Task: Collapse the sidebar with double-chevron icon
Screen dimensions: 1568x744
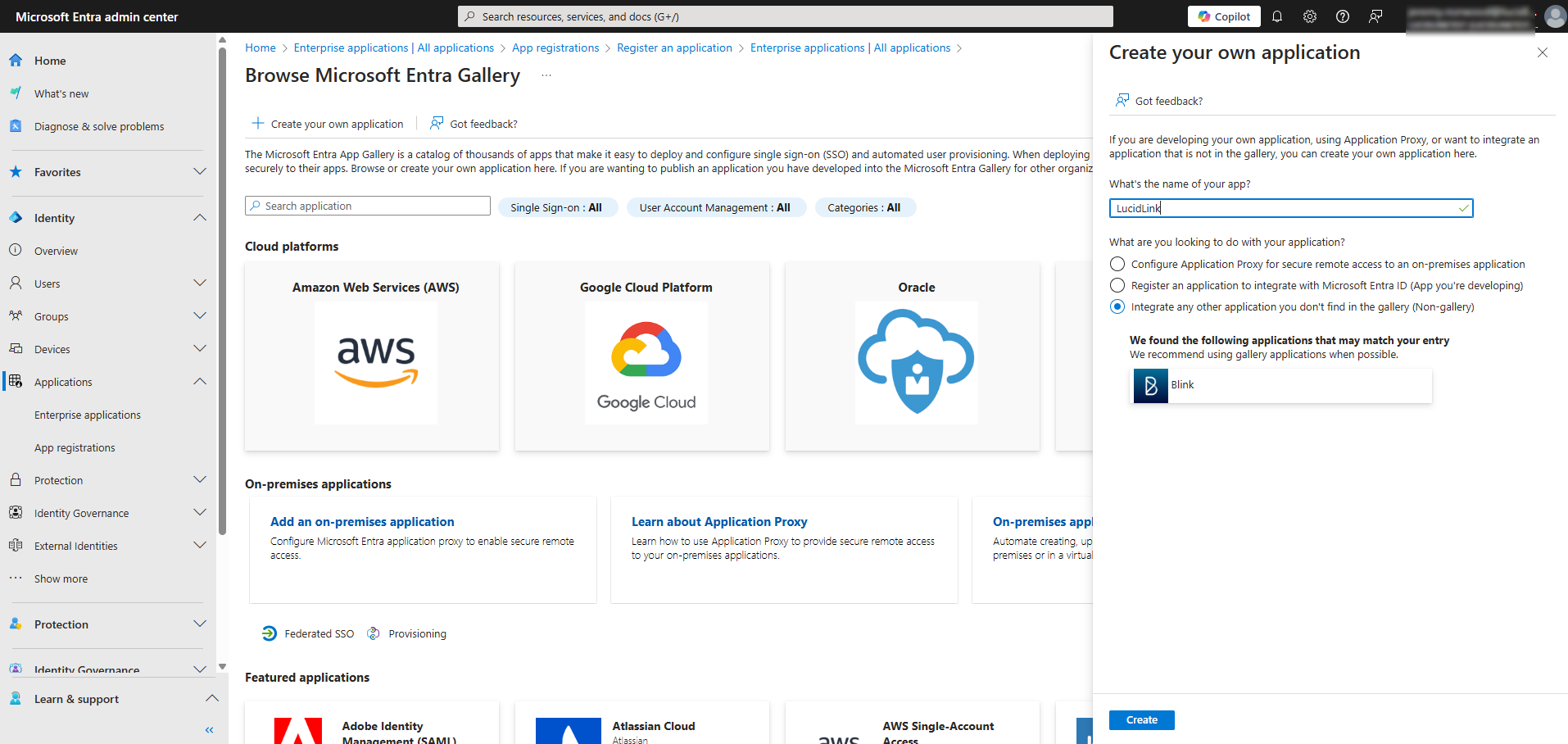Action: [209, 729]
